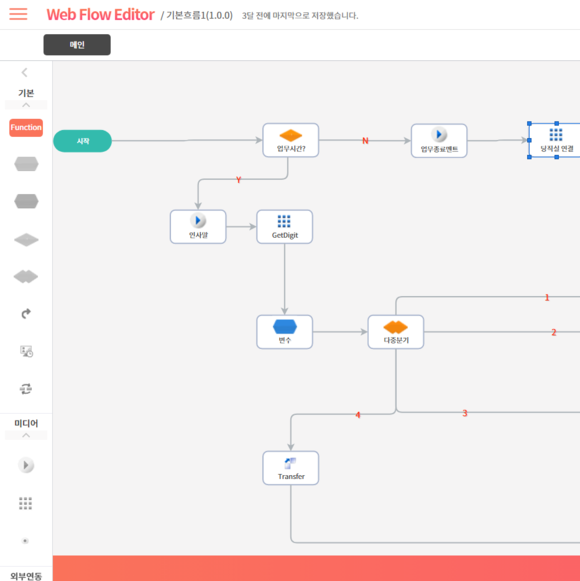Select the play media palette icon

tap(26, 465)
